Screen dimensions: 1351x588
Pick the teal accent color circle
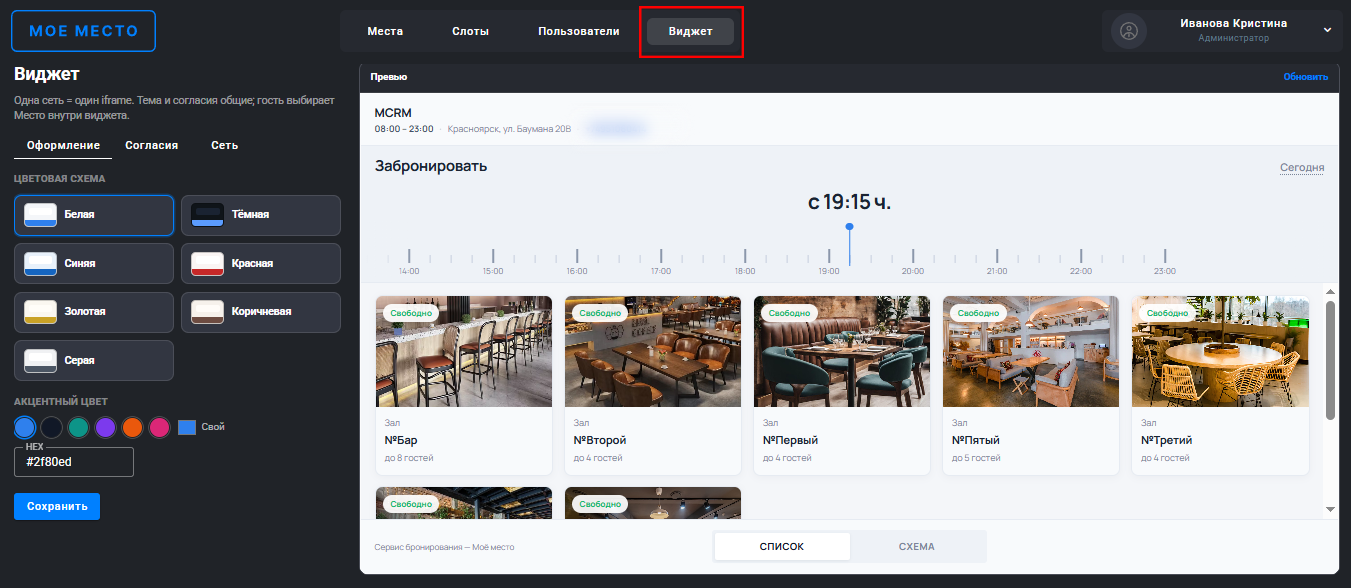(79, 428)
